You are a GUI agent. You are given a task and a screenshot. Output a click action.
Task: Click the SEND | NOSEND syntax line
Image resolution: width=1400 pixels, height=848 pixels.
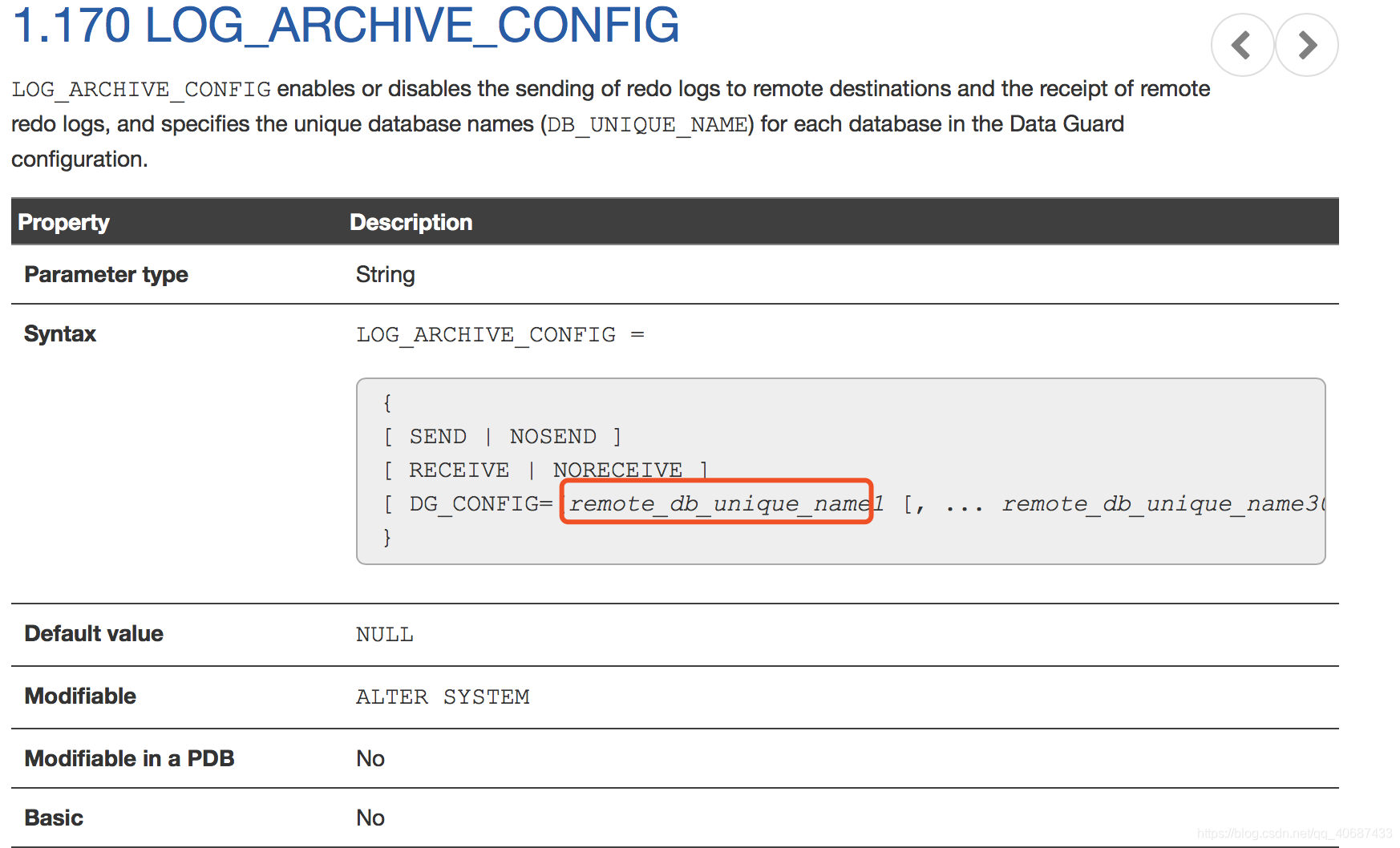[x=503, y=436]
